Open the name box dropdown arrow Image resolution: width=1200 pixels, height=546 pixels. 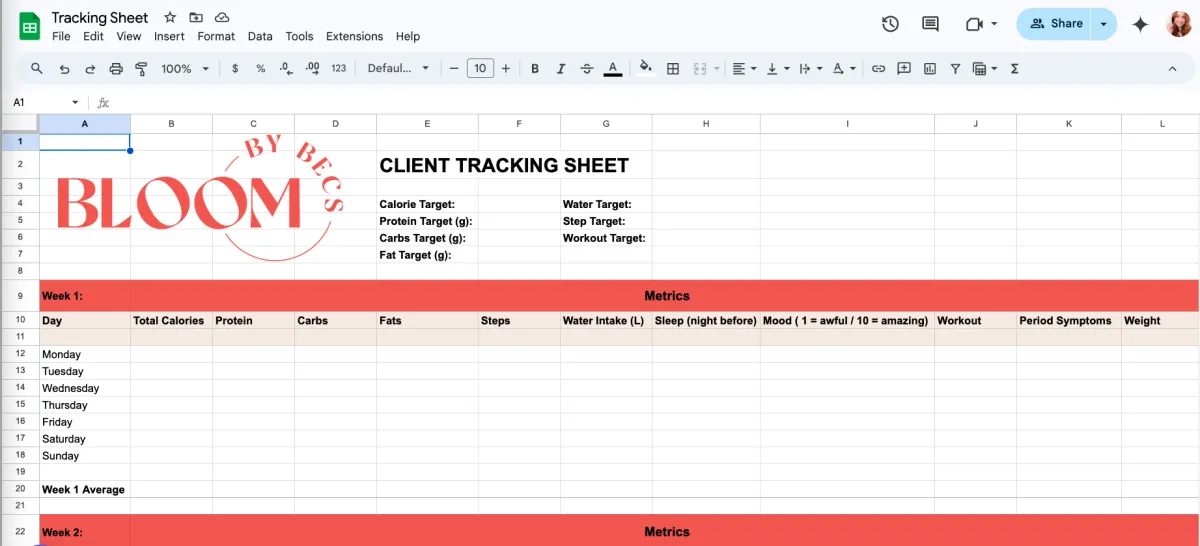75,102
